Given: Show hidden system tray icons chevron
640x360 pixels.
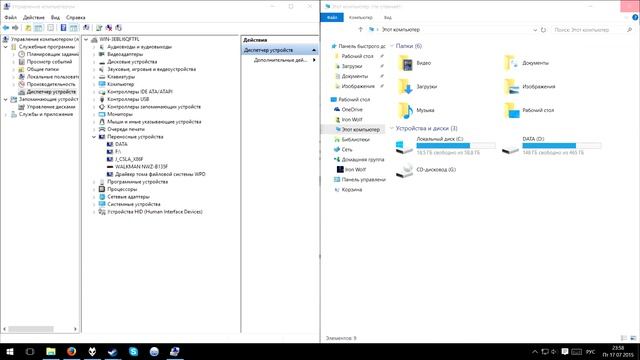Looking at the screenshot, I should [535, 351].
